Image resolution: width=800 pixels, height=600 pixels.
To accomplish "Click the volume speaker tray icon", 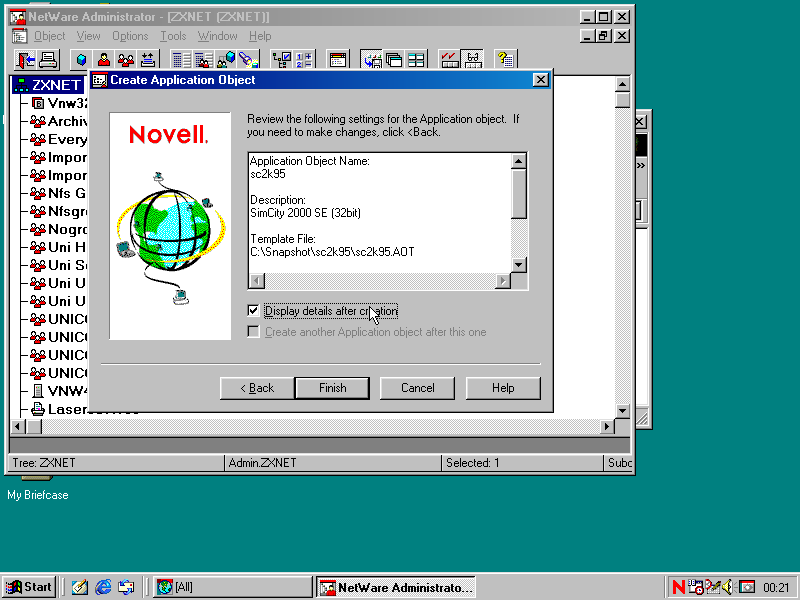I will 728,587.
